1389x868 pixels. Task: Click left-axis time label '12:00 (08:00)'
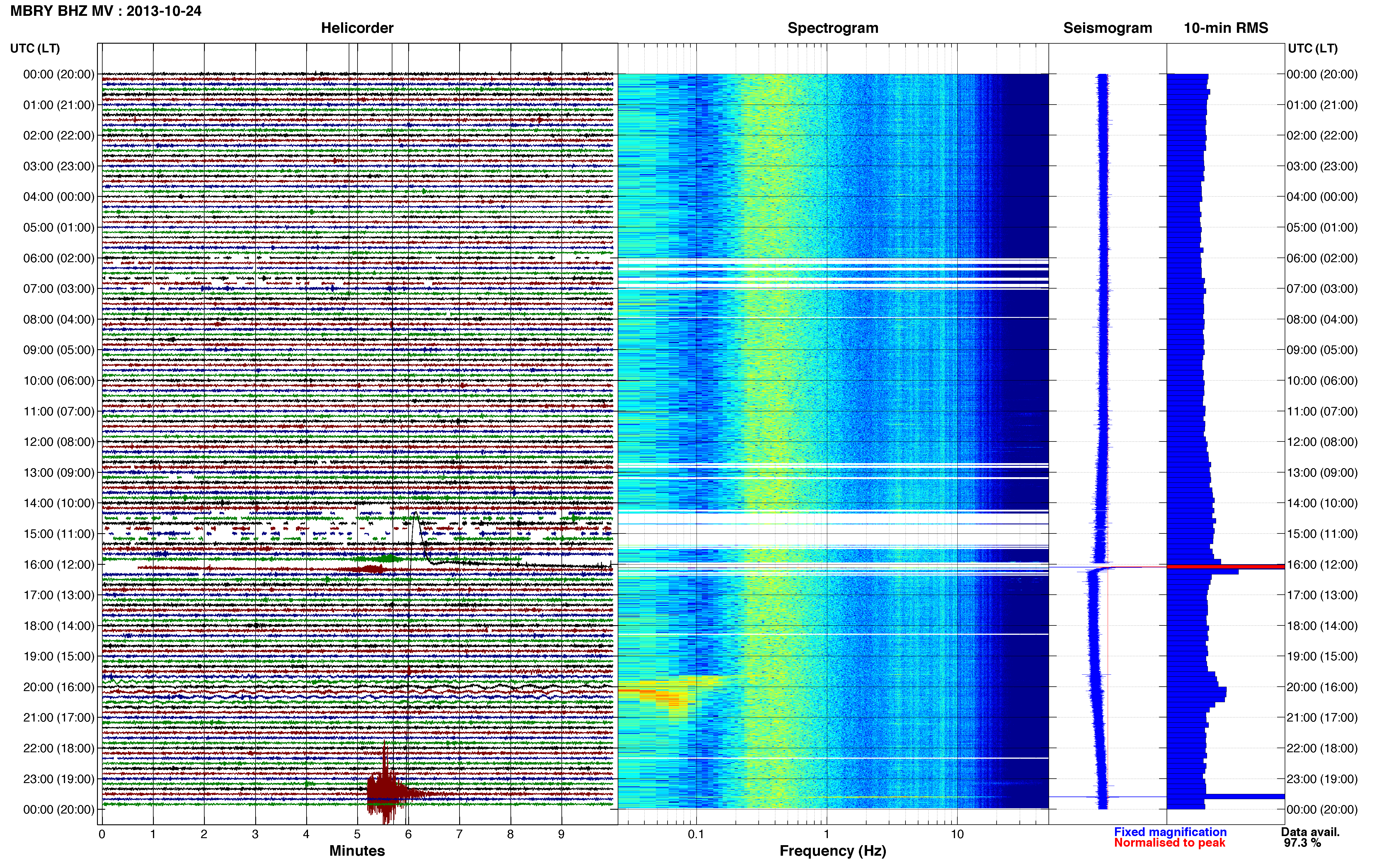coord(59,442)
